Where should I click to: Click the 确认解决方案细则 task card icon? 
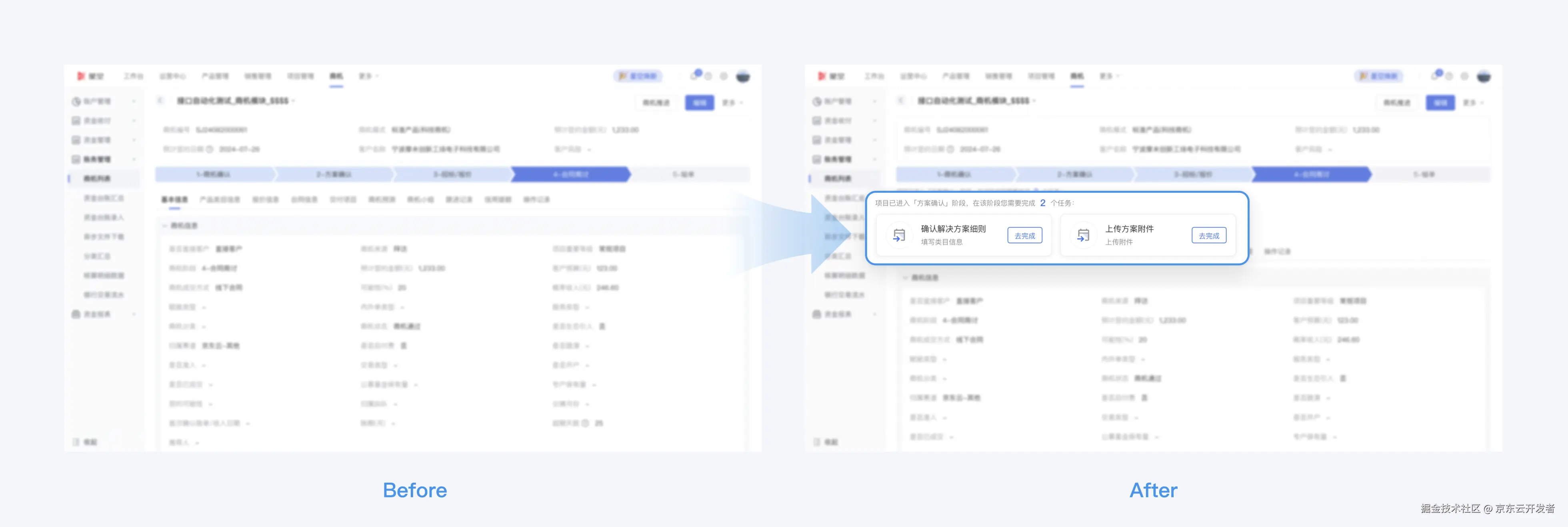(x=898, y=235)
